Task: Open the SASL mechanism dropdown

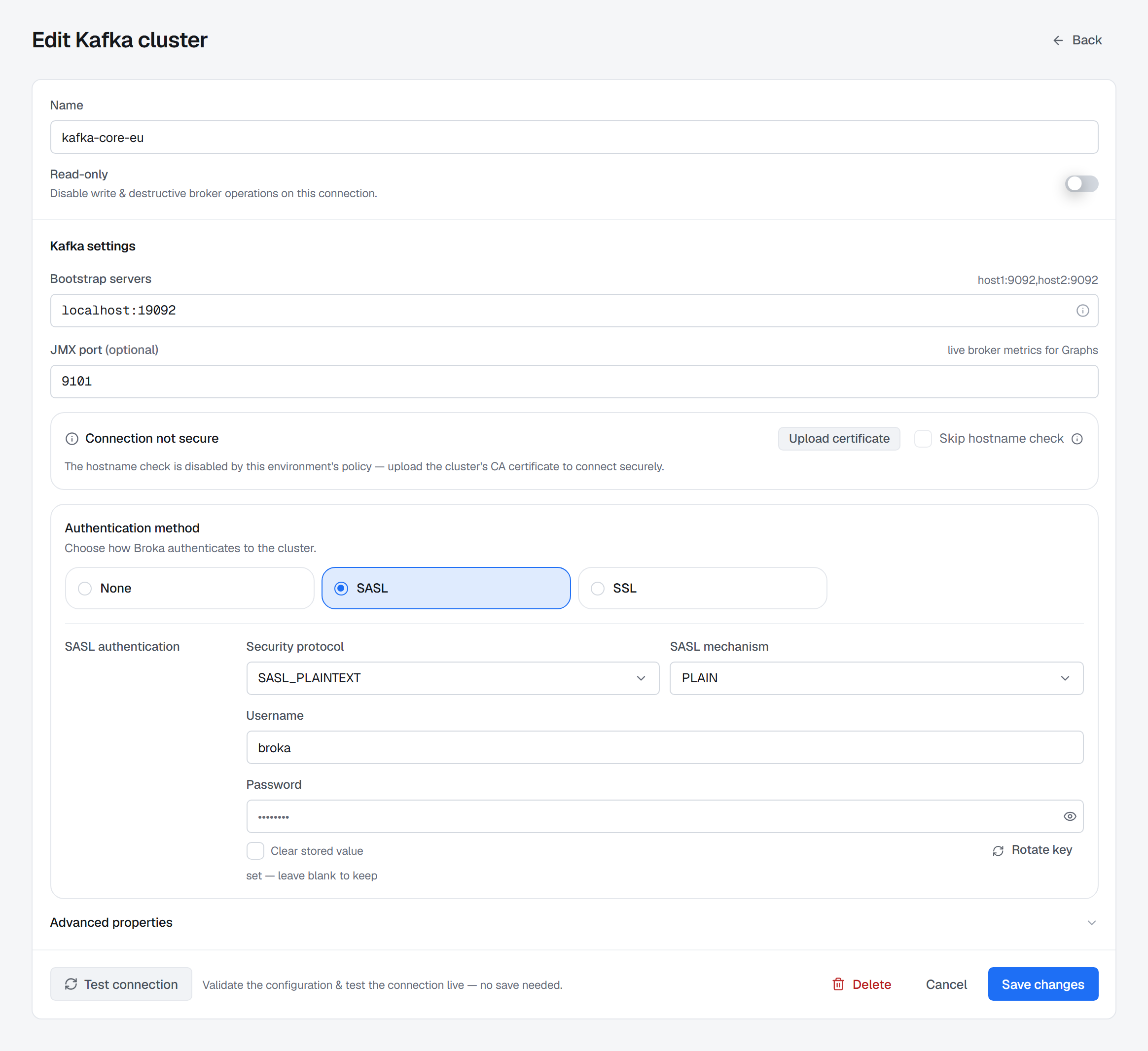Action: [876, 678]
